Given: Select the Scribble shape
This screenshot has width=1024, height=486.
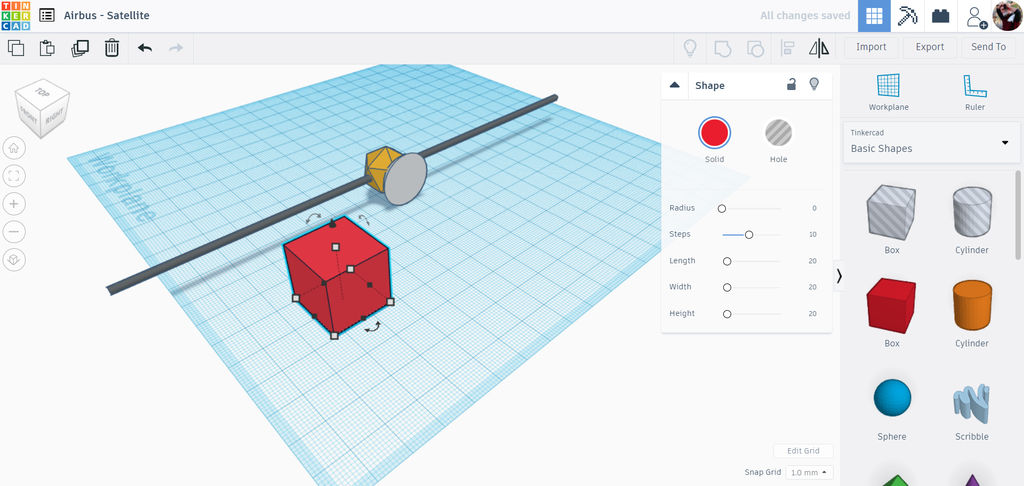Looking at the screenshot, I should coord(972,401).
